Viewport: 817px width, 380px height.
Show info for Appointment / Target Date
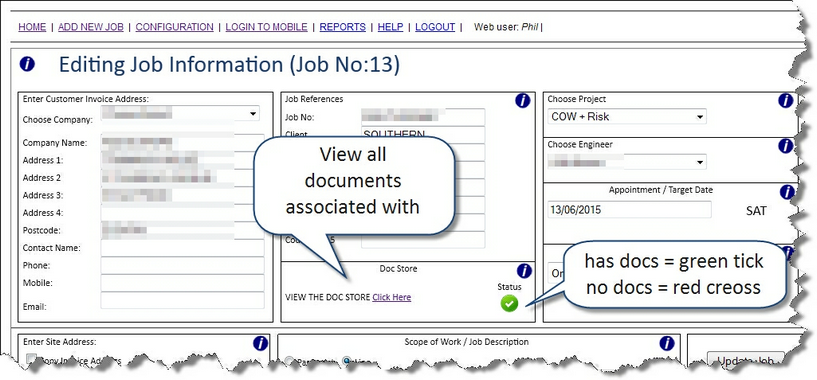(787, 192)
